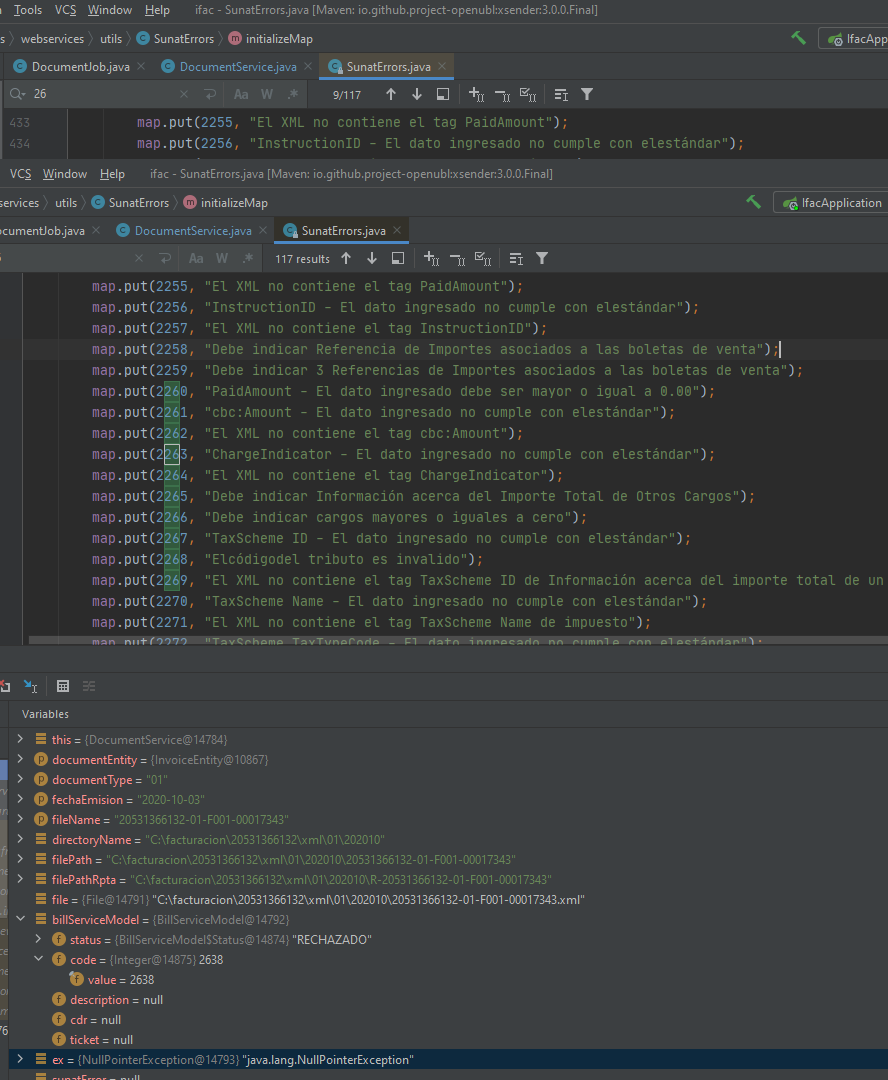Click the Drop Frame debugger icon

pos(5,686)
